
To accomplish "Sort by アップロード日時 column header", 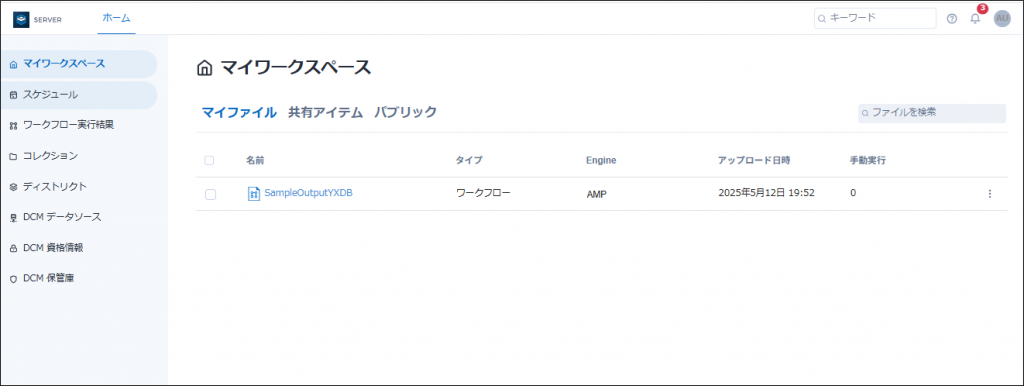I will click(754, 160).
